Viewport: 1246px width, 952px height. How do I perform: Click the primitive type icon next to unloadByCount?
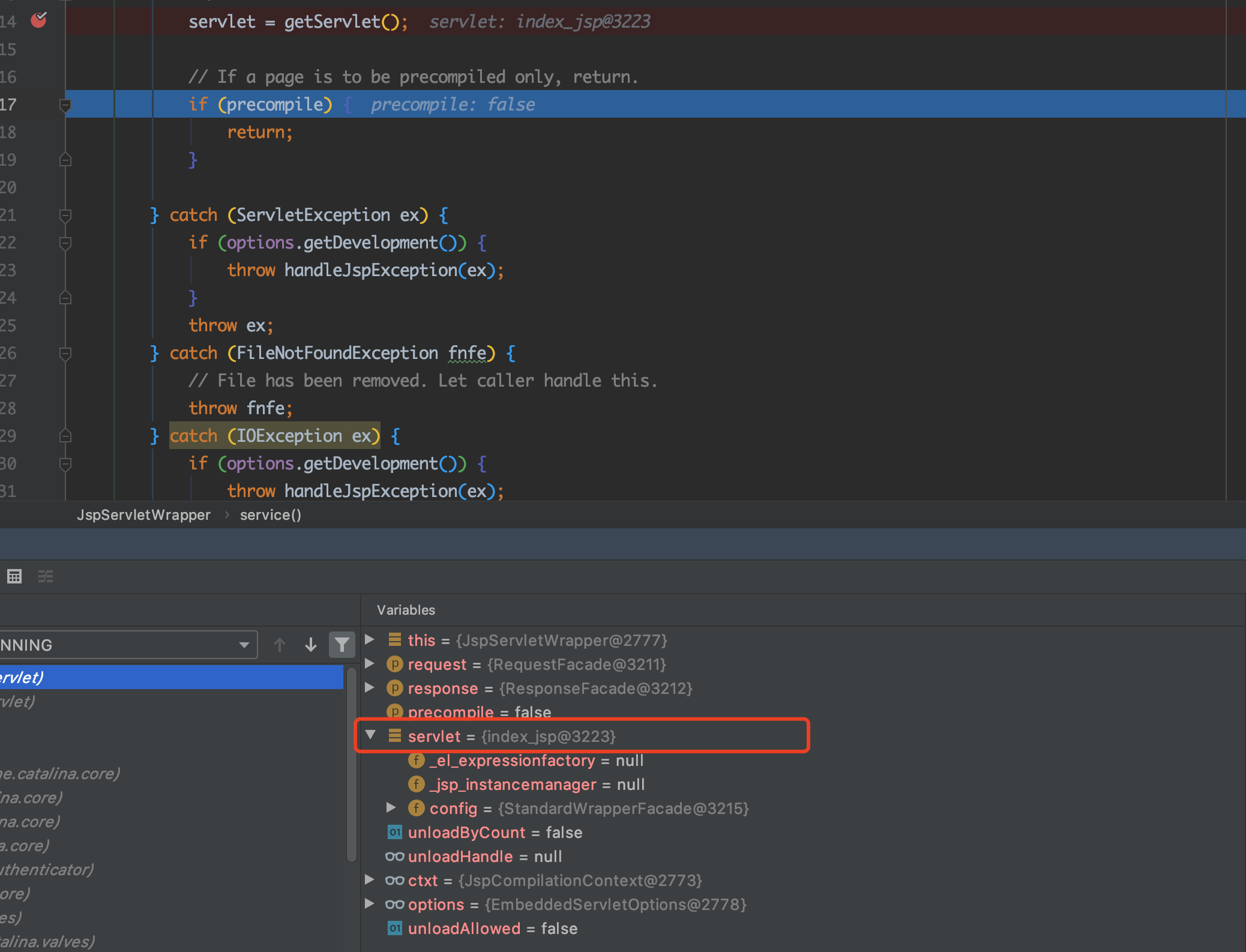tap(395, 832)
